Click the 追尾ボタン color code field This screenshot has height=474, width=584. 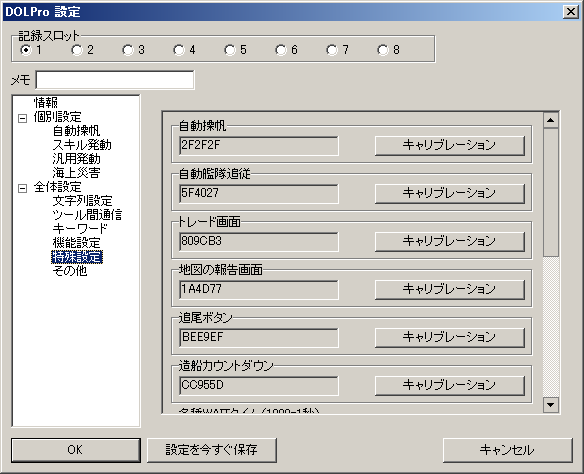coord(259,337)
